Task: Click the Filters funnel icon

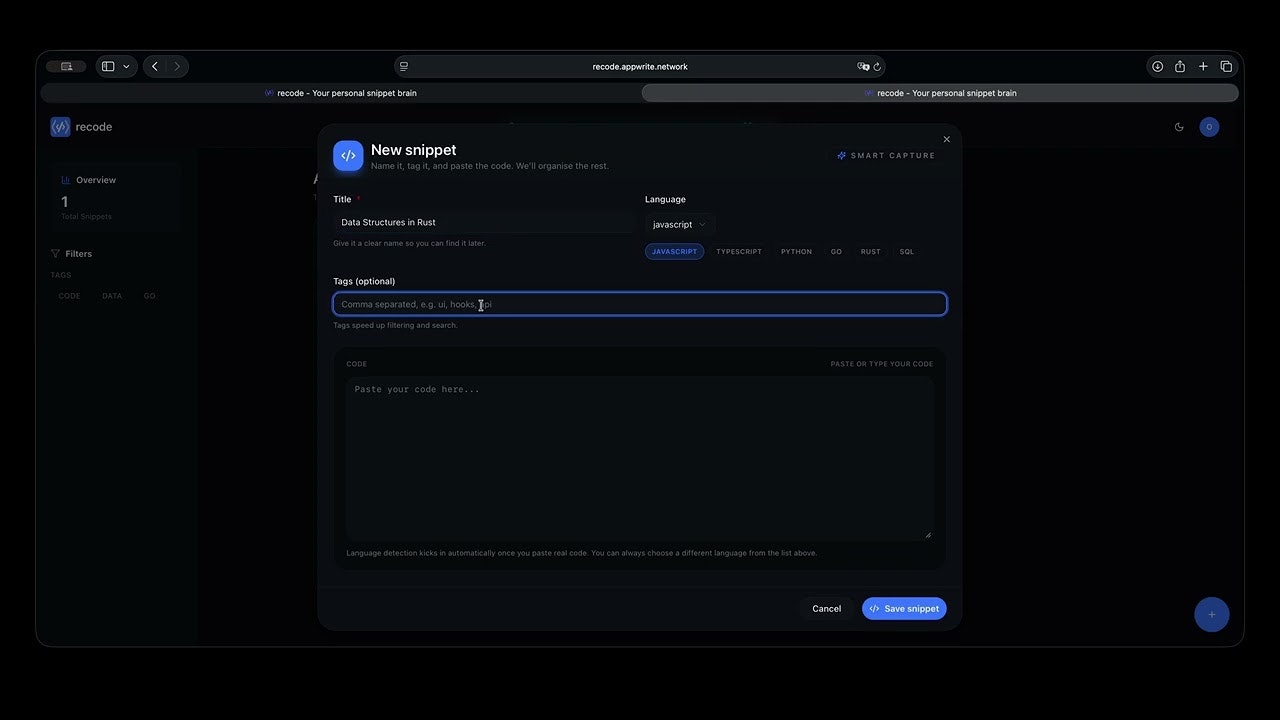Action: tap(55, 254)
